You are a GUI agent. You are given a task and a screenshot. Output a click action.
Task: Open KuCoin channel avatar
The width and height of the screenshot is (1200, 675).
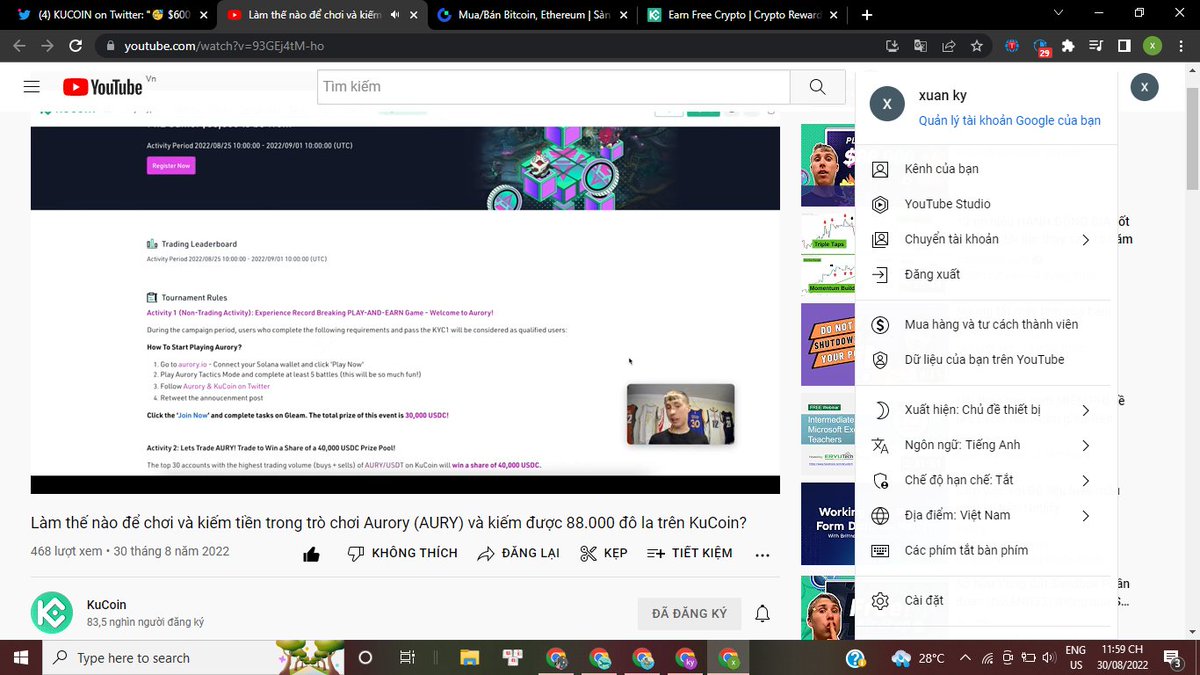pyautogui.click(x=52, y=613)
